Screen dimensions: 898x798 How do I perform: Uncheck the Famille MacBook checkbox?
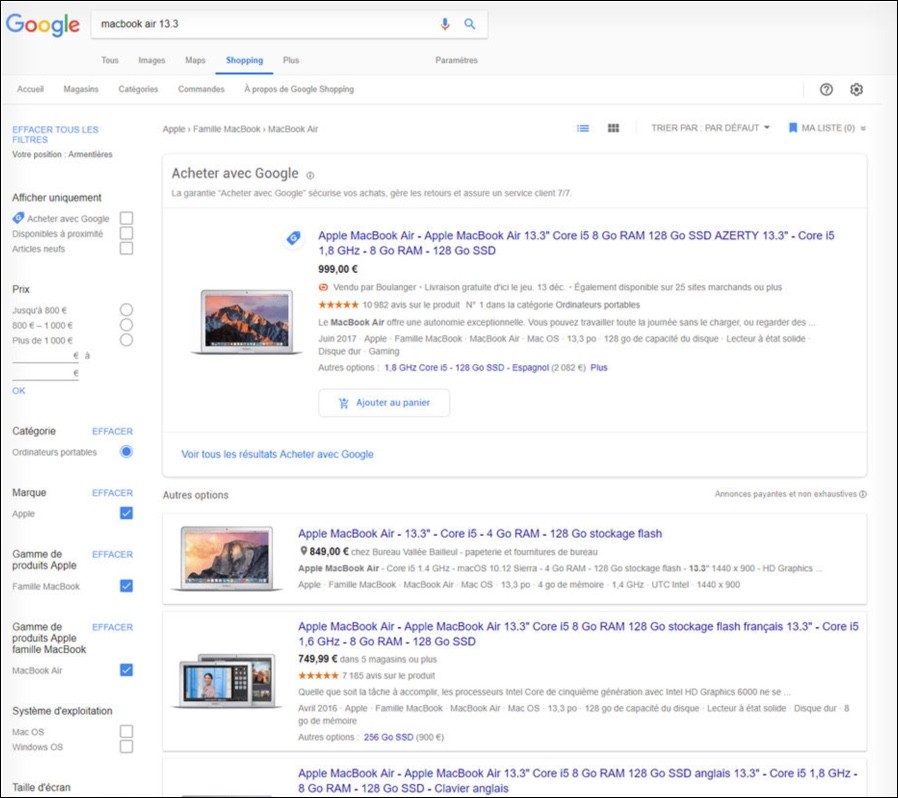(x=127, y=585)
